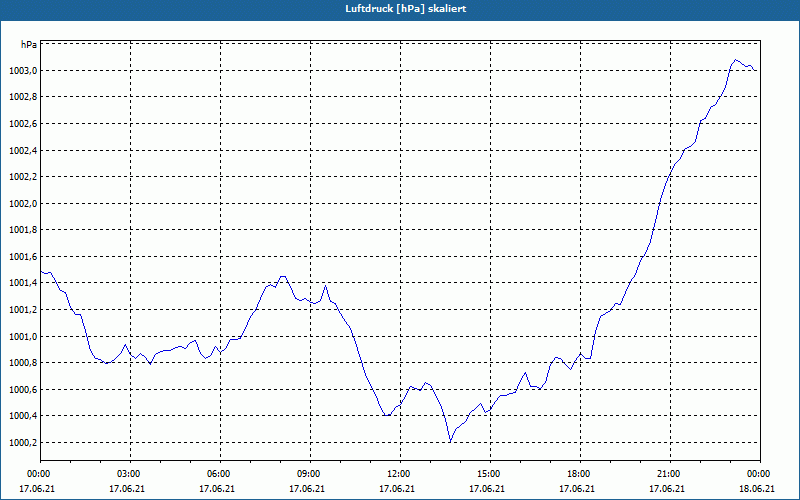Click the 12:00 time label
The image size is (800, 500).
[400, 474]
